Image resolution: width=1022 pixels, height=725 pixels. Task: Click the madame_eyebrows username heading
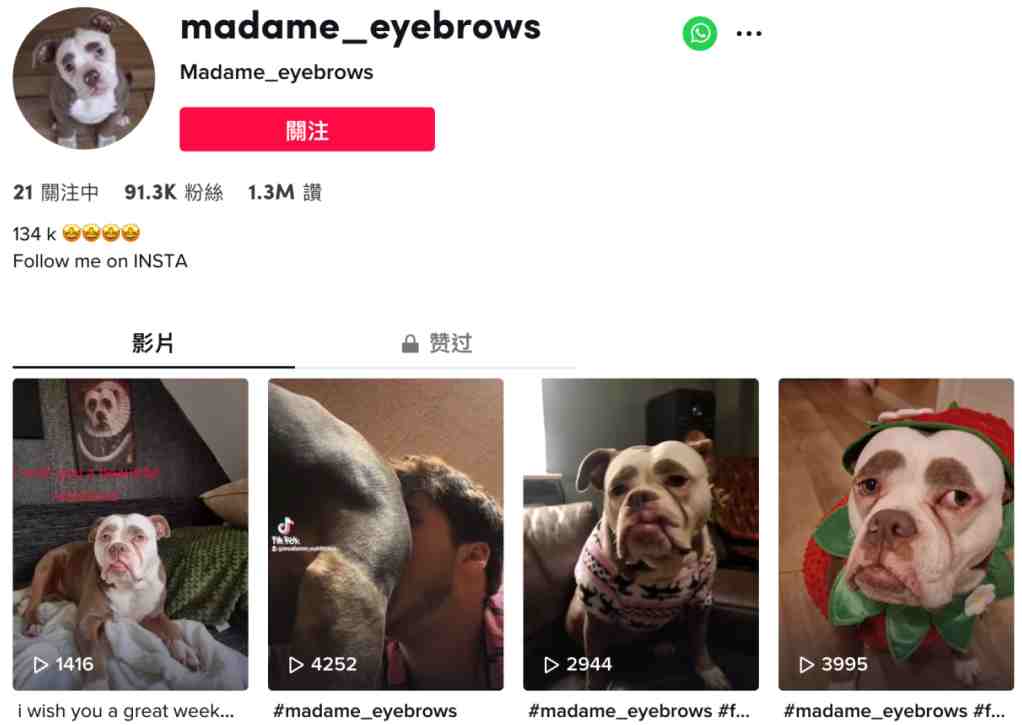pyautogui.click(x=360, y=27)
